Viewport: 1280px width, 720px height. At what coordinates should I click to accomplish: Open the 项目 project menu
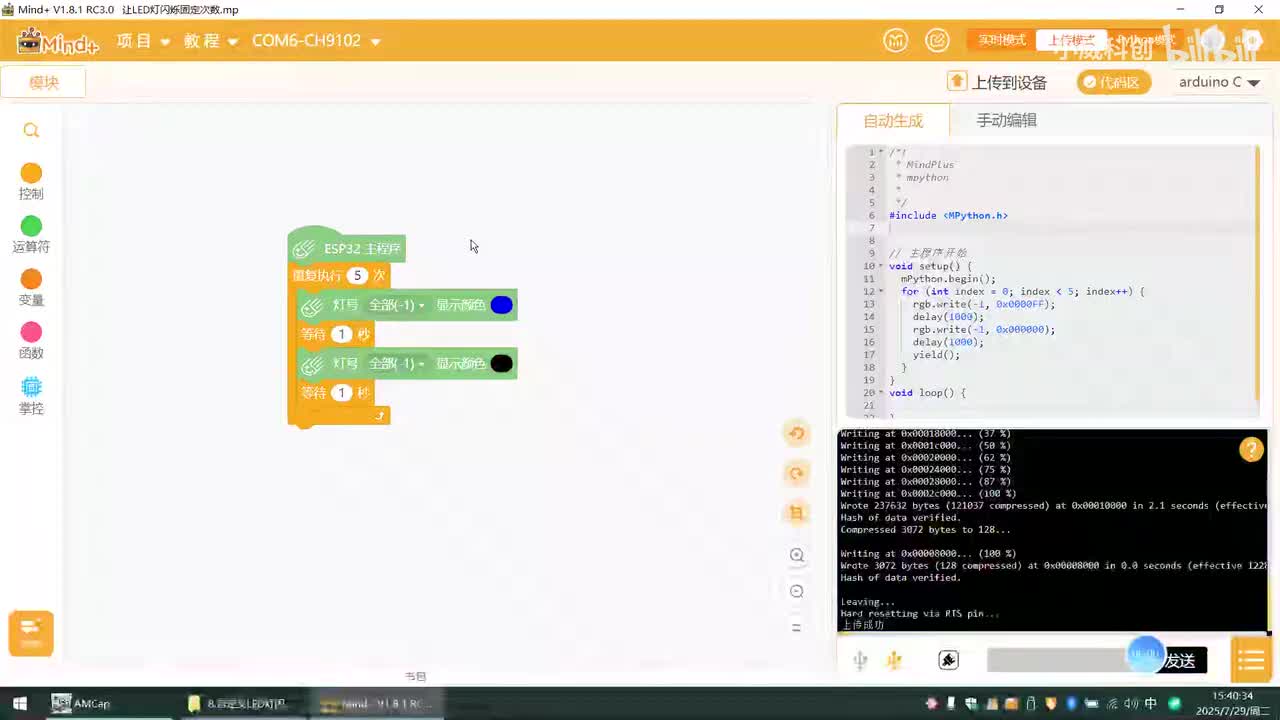[143, 41]
